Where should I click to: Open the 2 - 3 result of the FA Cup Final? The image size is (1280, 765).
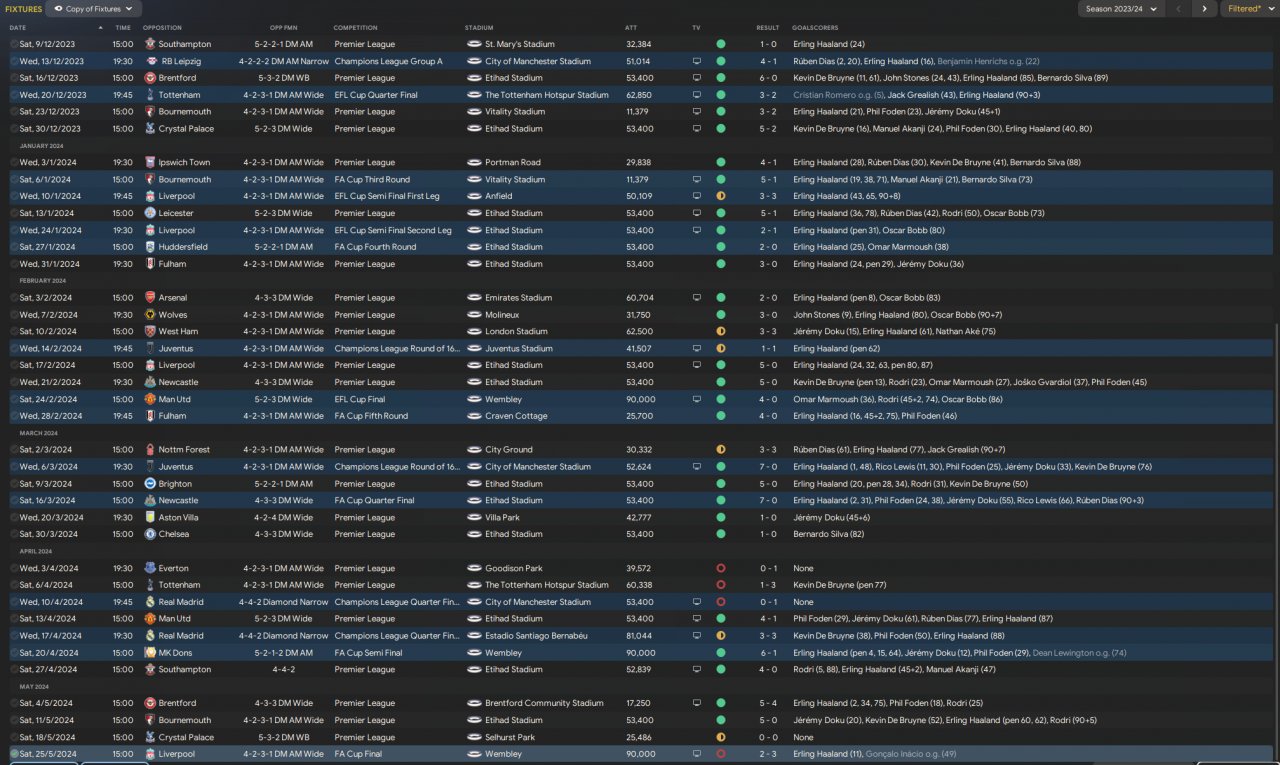pyautogui.click(x=767, y=754)
